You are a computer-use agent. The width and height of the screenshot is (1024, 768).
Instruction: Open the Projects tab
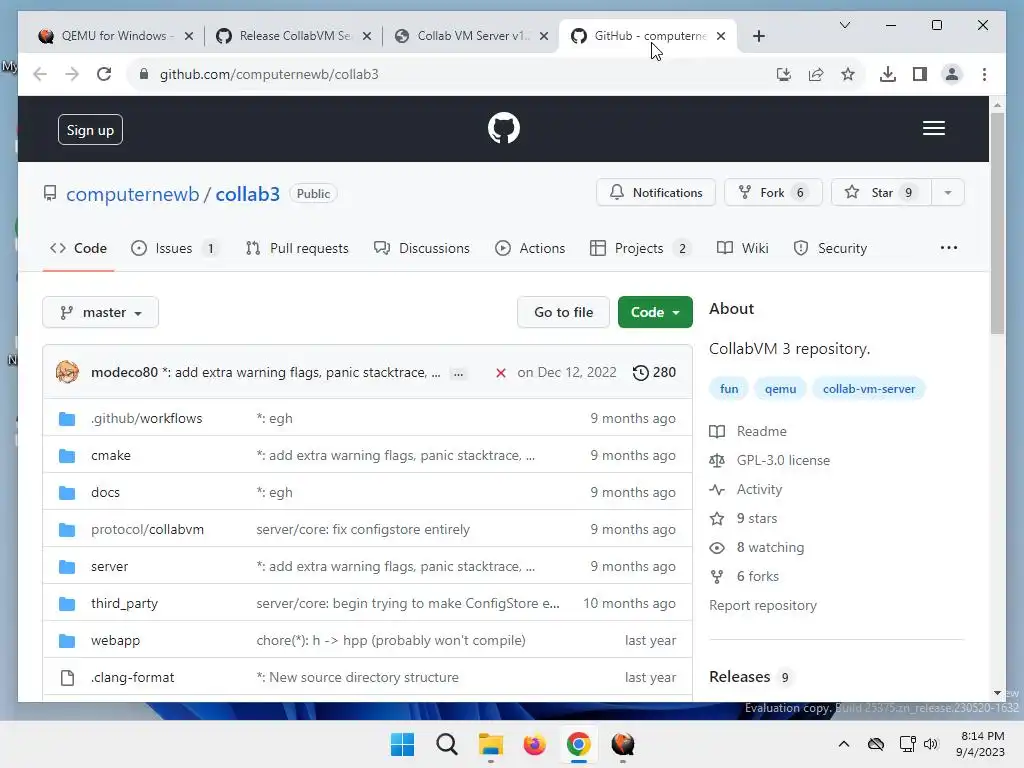pos(639,248)
